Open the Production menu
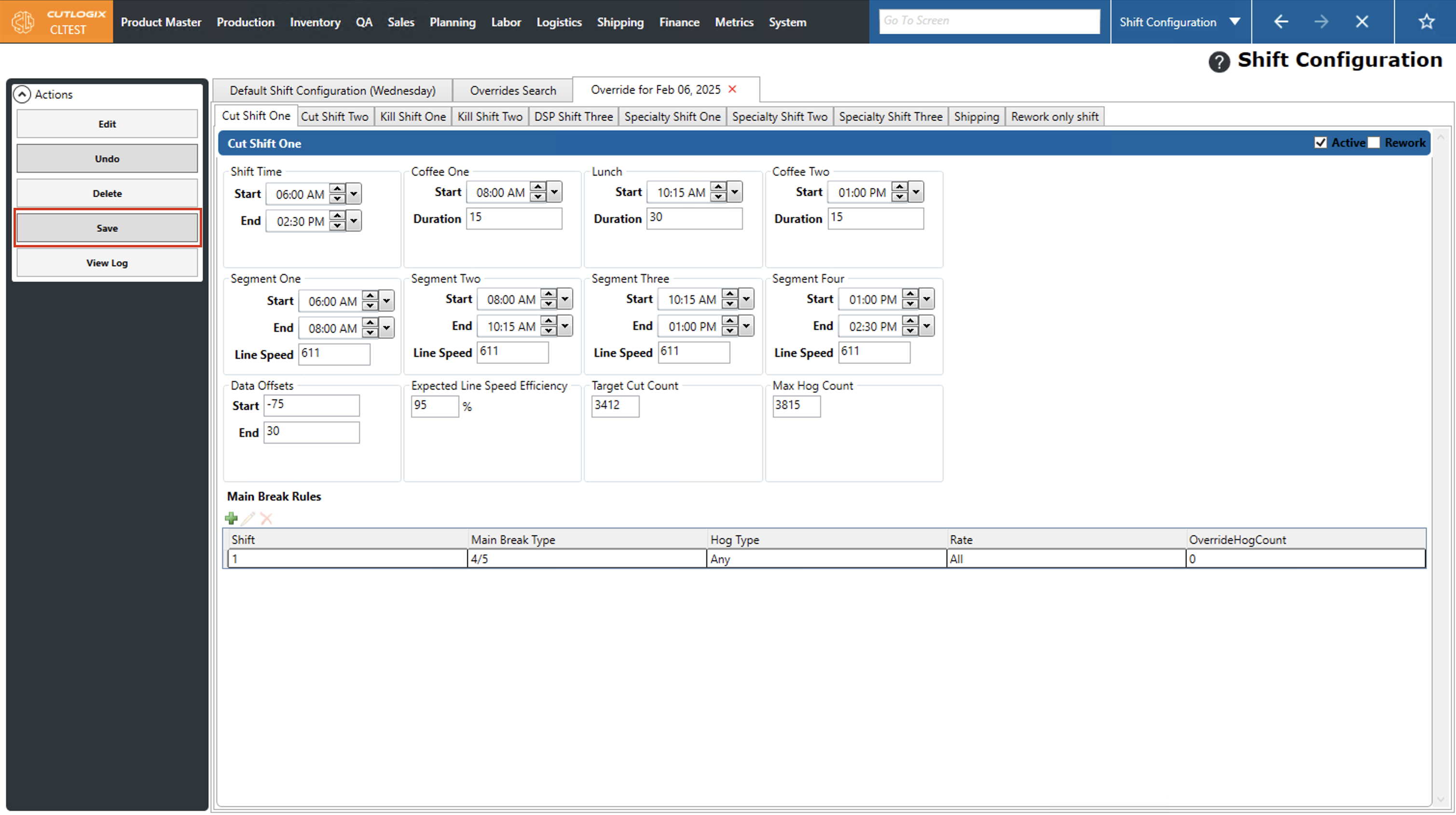 pos(245,22)
